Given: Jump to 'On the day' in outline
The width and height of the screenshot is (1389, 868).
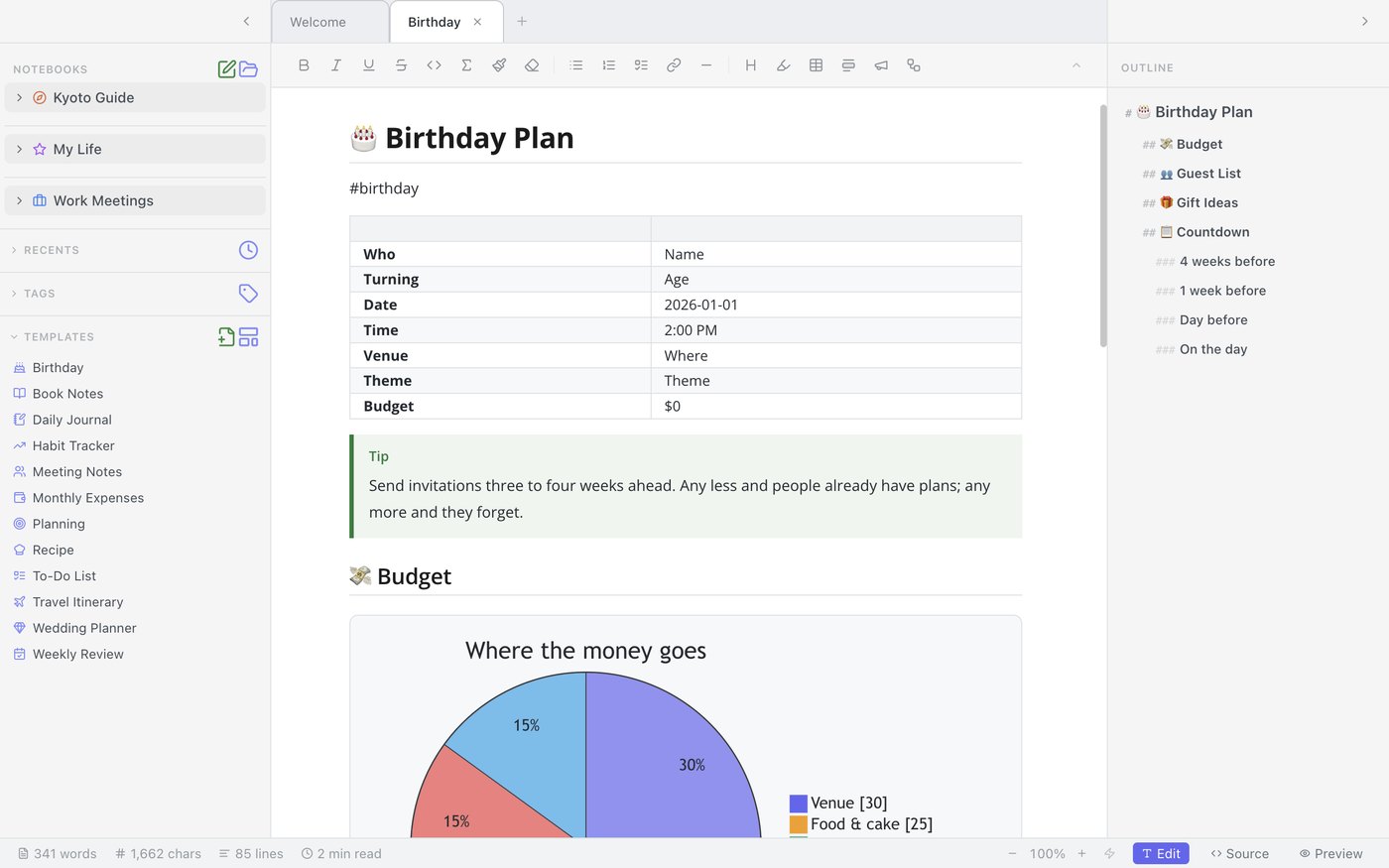Looking at the screenshot, I should [1213, 349].
